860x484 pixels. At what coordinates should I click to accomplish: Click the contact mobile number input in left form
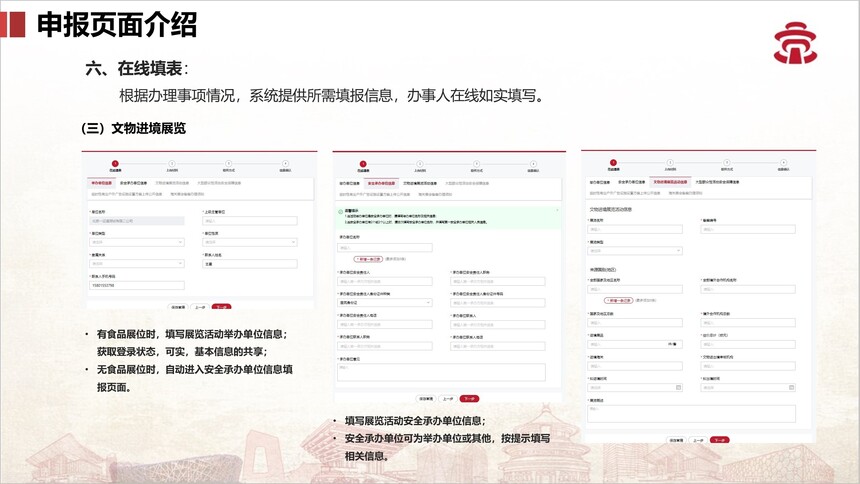tap(137, 285)
